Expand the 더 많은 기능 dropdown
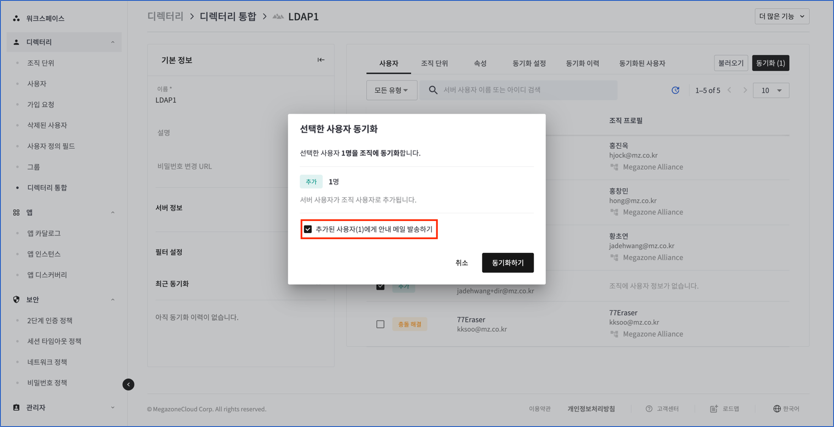Viewport: 834px width, 427px height. pyautogui.click(x=781, y=16)
